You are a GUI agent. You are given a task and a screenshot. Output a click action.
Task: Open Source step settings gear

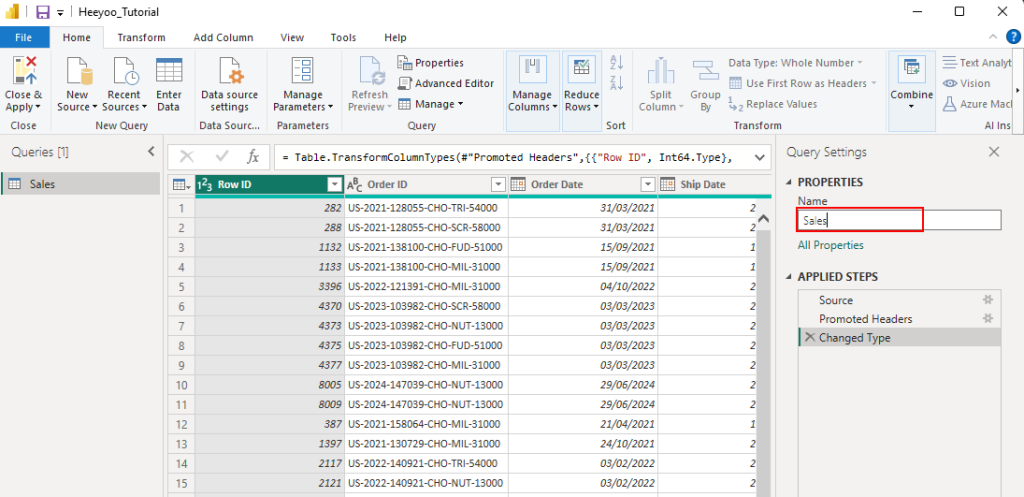pyautogui.click(x=988, y=300)
